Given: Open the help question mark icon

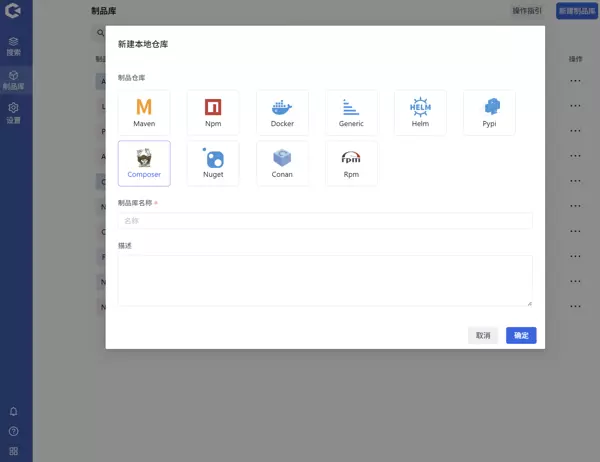Looking at the screenshot, I should (14, 431).
